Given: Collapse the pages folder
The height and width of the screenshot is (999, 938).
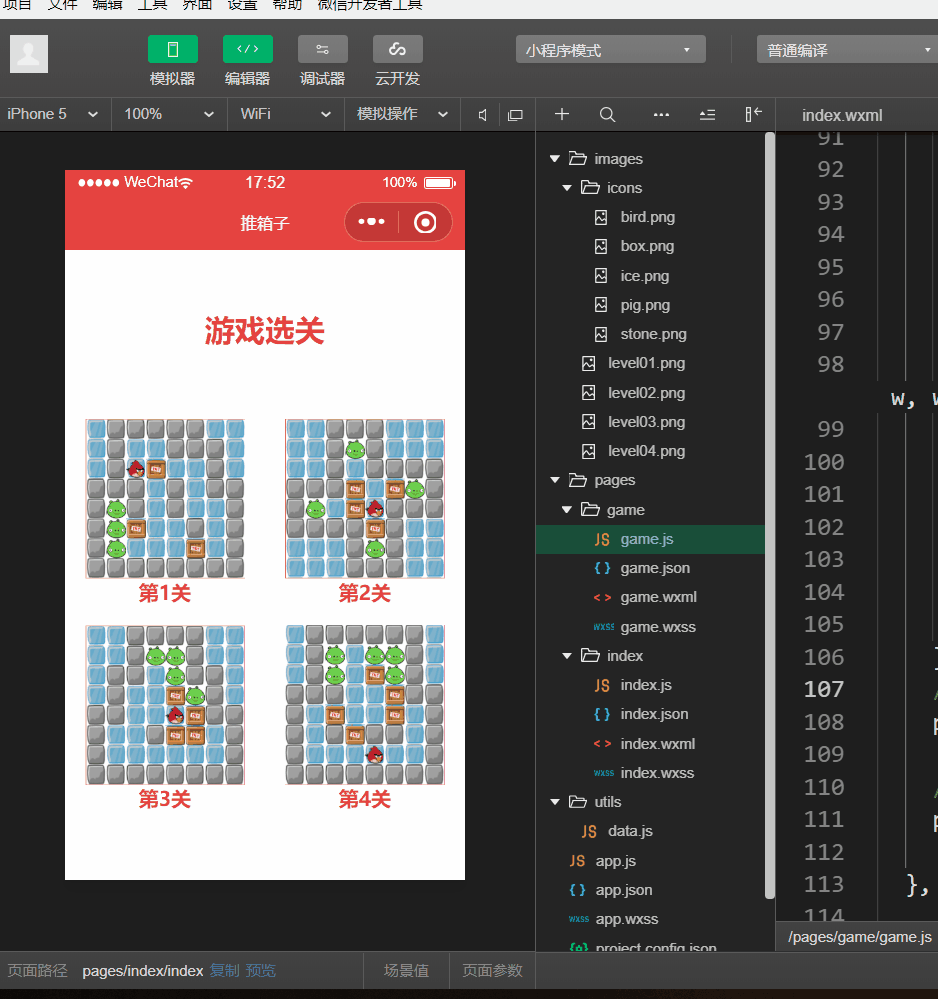Looking at the screenshot, I should click(555, 480).
